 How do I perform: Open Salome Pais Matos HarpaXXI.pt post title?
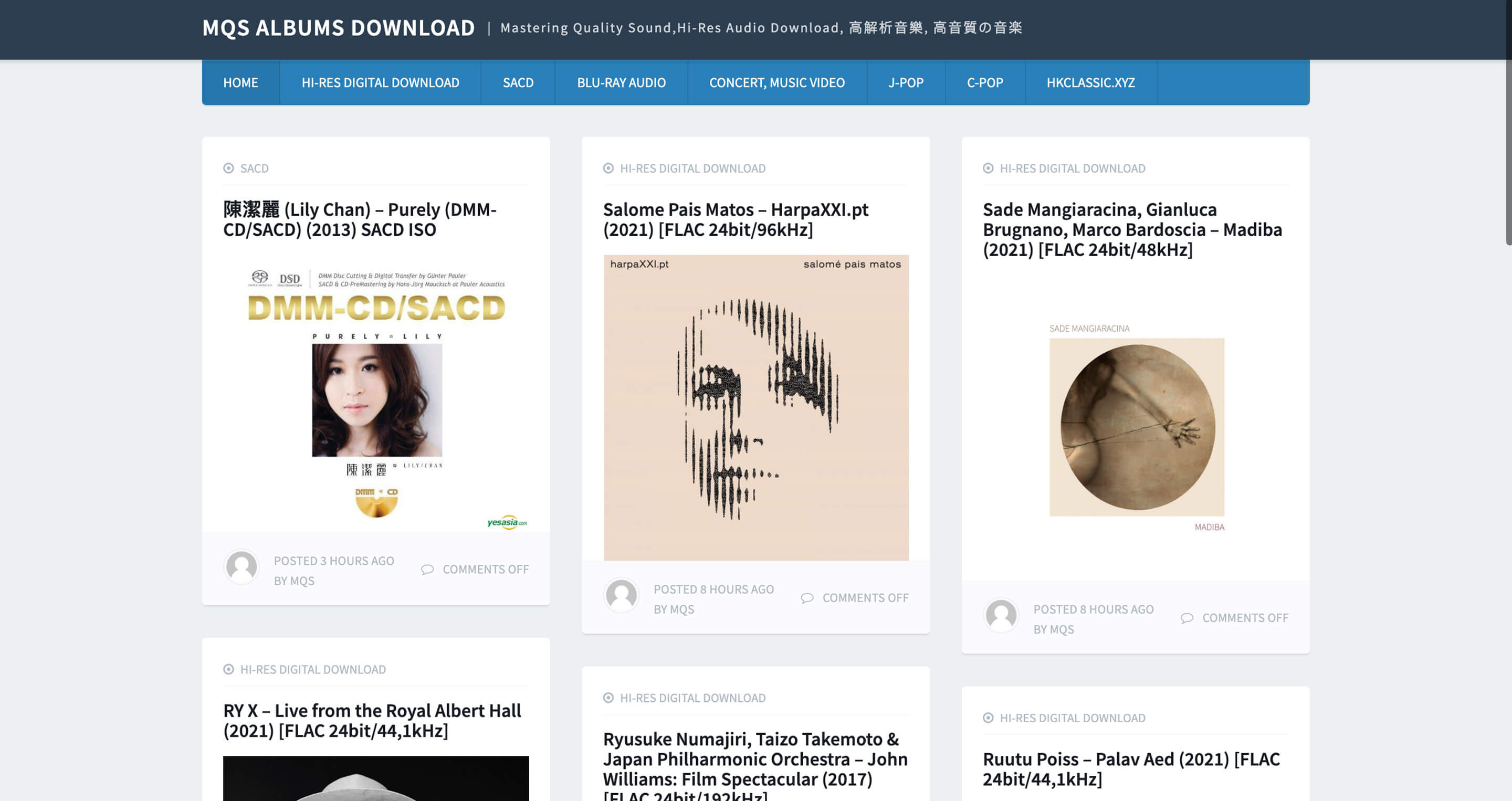[736, 219]
